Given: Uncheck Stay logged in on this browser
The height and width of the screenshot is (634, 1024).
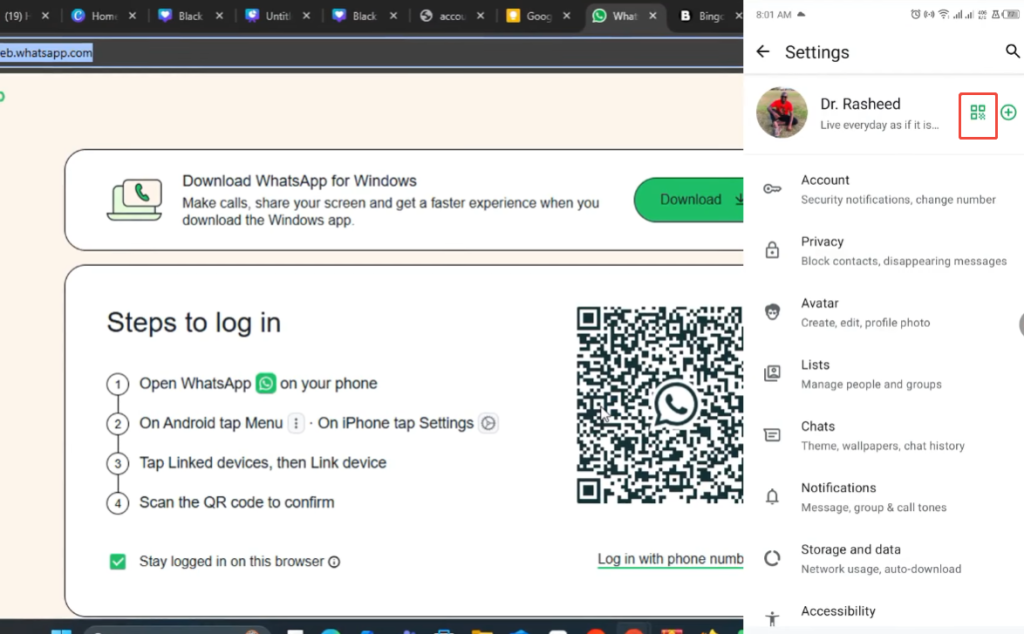Looking at the screenshot, I should click(x=118, y=562).
